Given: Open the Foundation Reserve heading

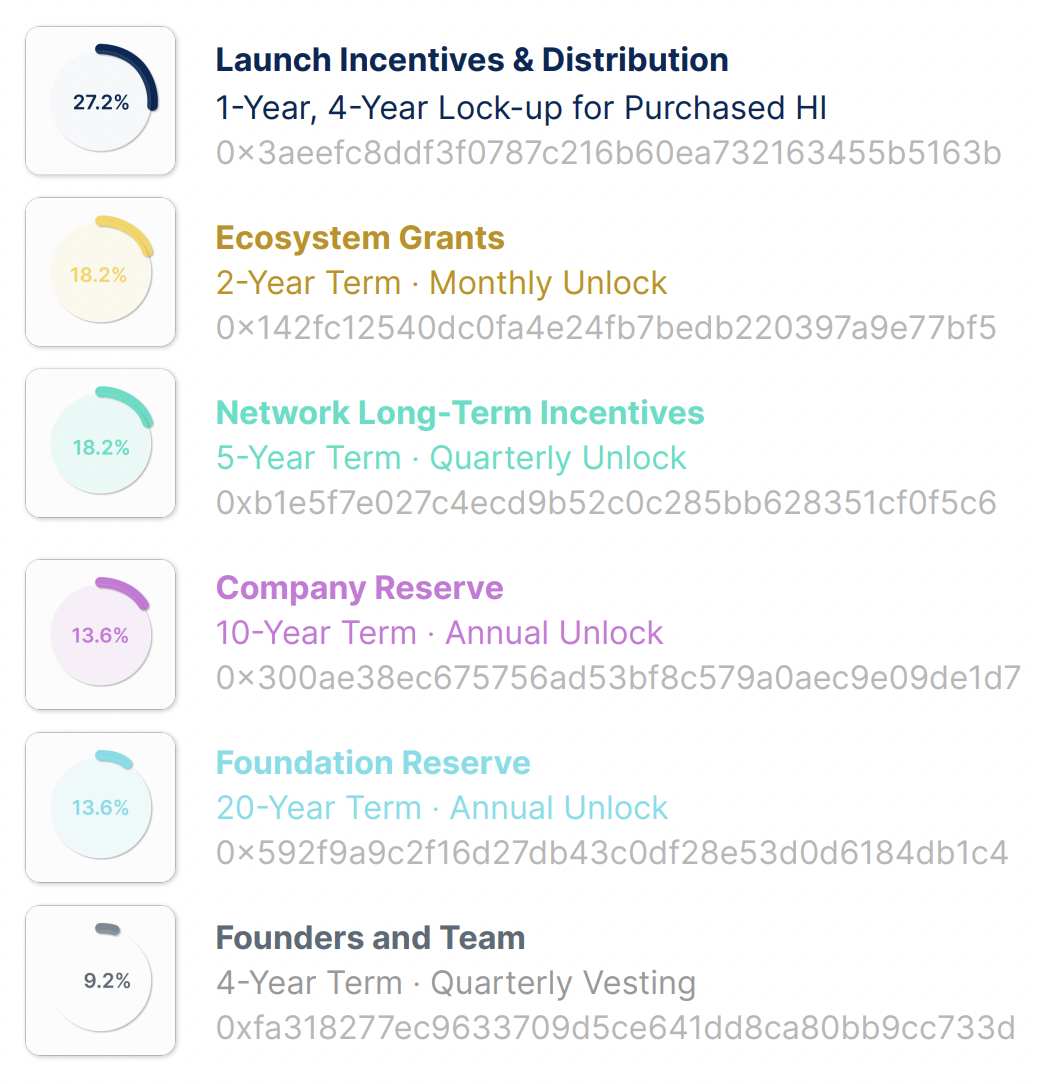Looking at the screenshot, I should tap(373, 763).
